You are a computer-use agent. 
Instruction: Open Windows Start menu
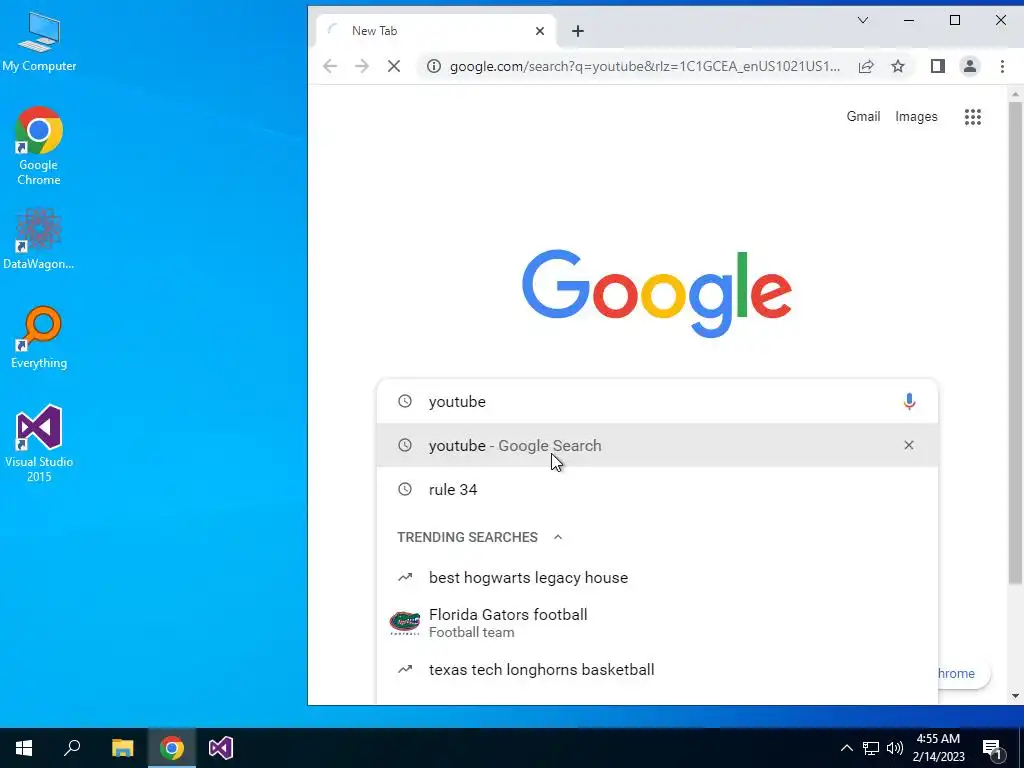coord(24,748)
